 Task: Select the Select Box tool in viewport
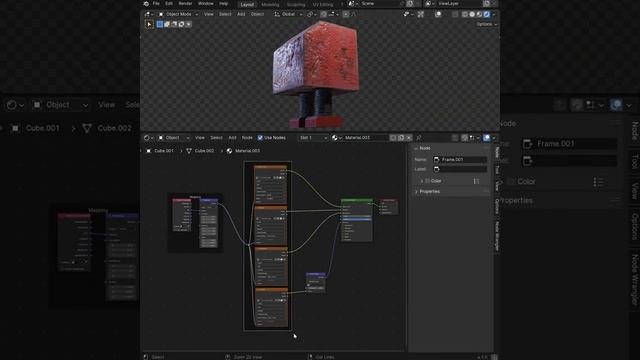point(149,24)
